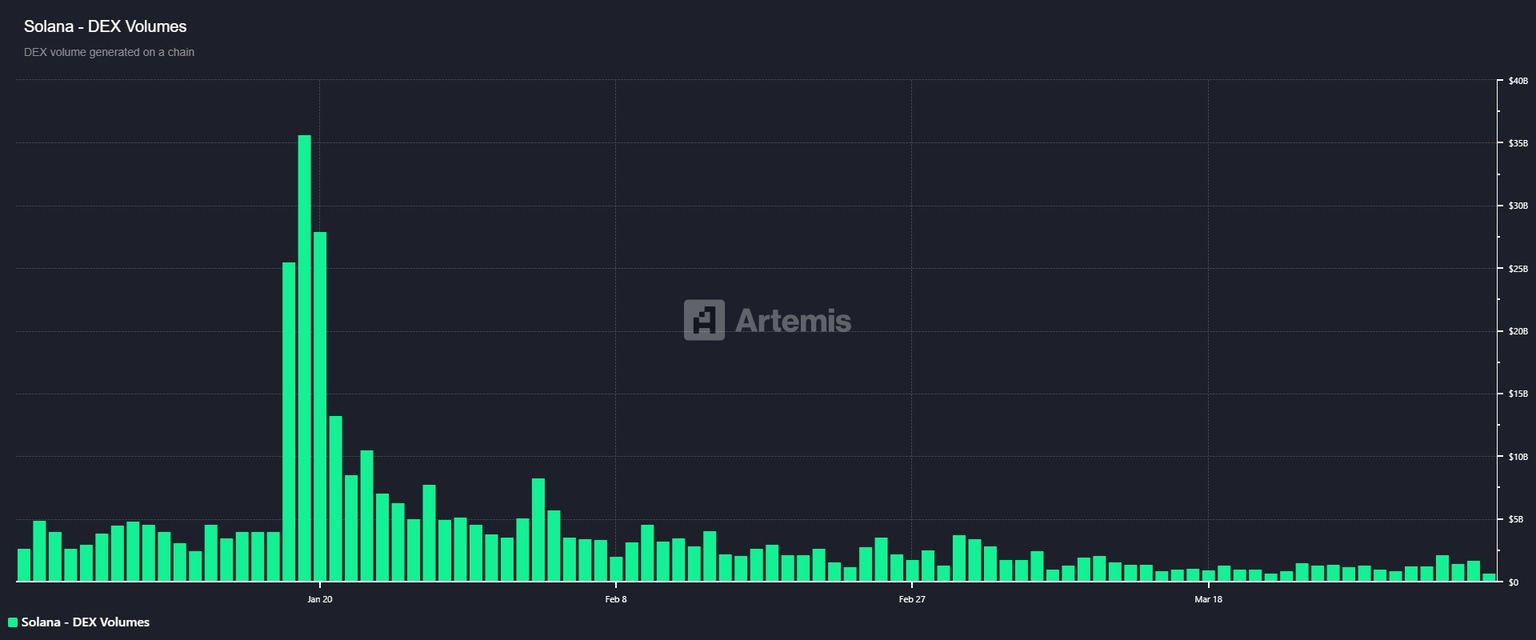Click the "Feb 8" axis label
1536x640 pixels.
pos(617,599)
